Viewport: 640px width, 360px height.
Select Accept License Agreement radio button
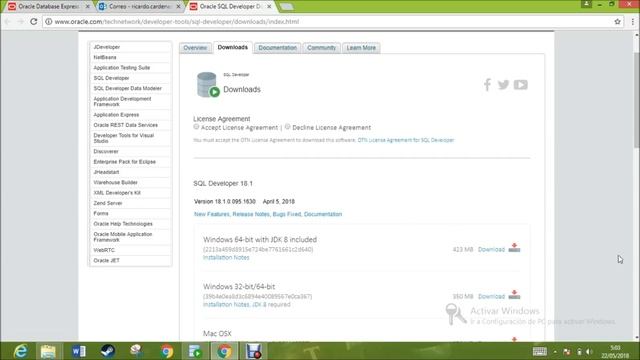(196, 127)
